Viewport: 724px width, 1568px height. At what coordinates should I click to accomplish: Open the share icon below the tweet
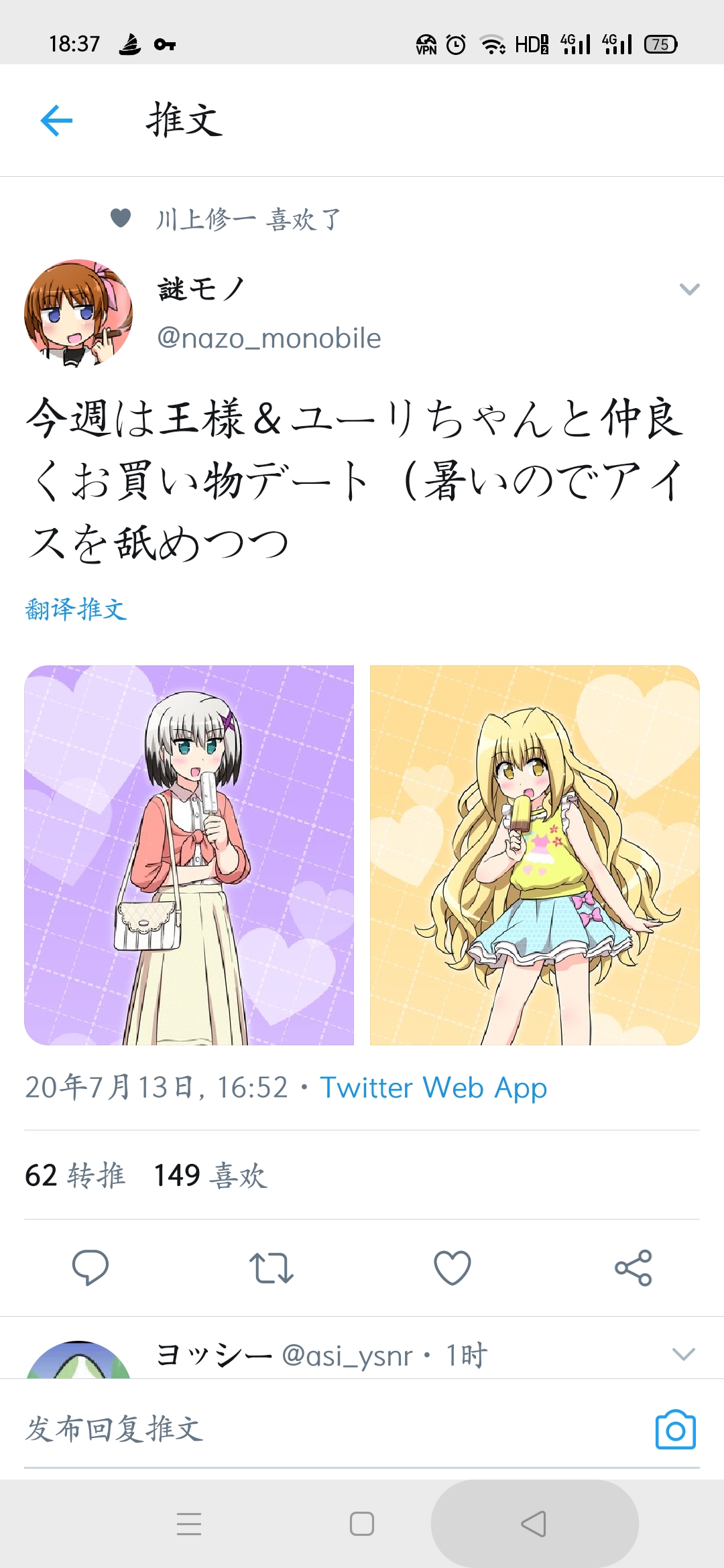[x=633, y=1267]
